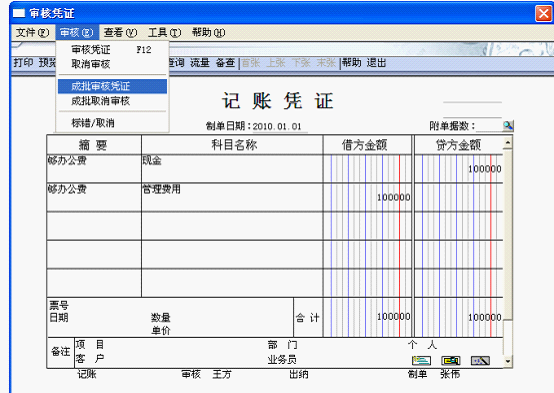Screen dimensions: 554x393
Task: Click the summary cell in the 管理费用 row
Action: (x=94, y=197)
